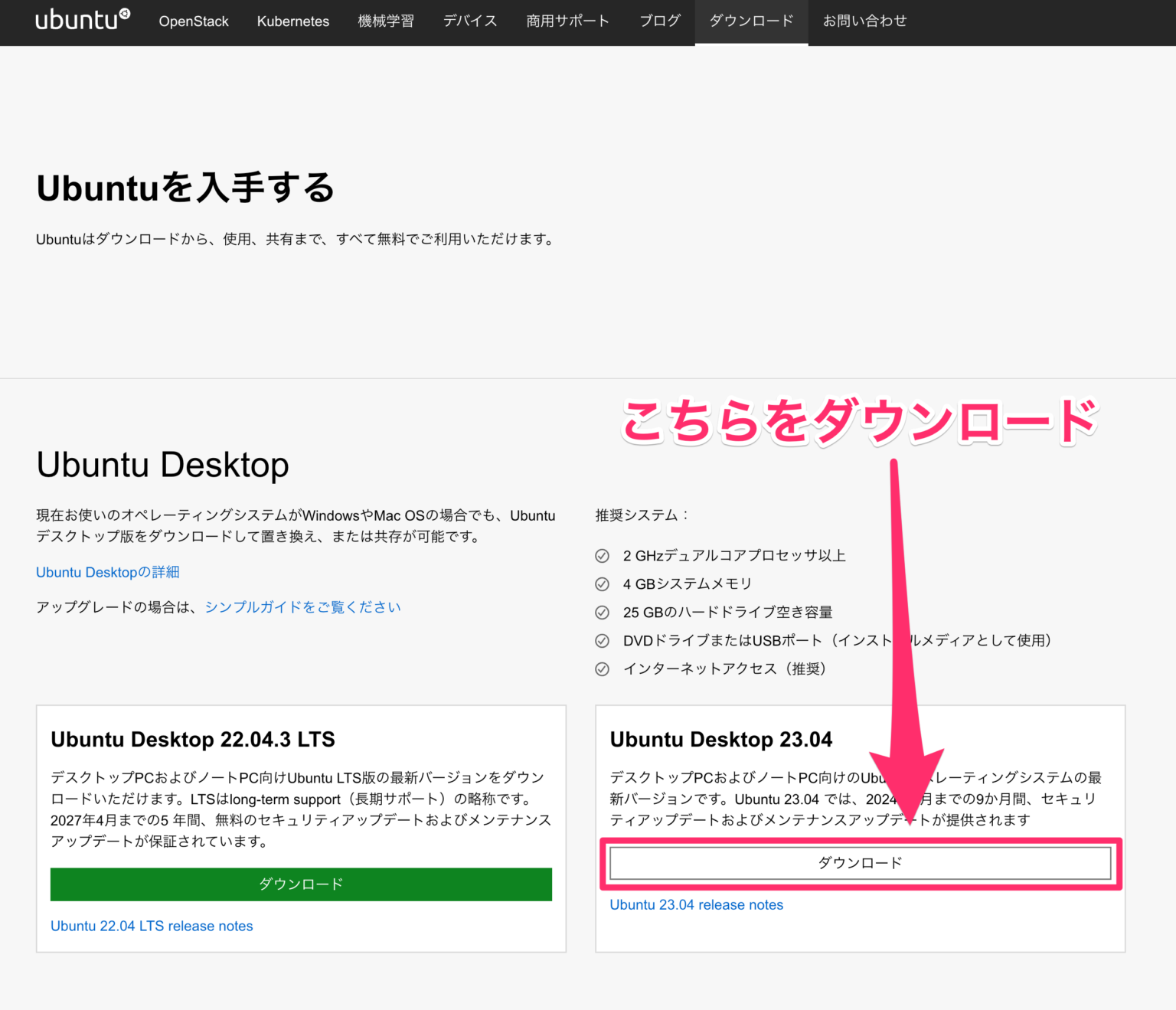Open the お問い合わせ page
Viewport: 1176px width, 1010px height.
[x=864, y=21]
